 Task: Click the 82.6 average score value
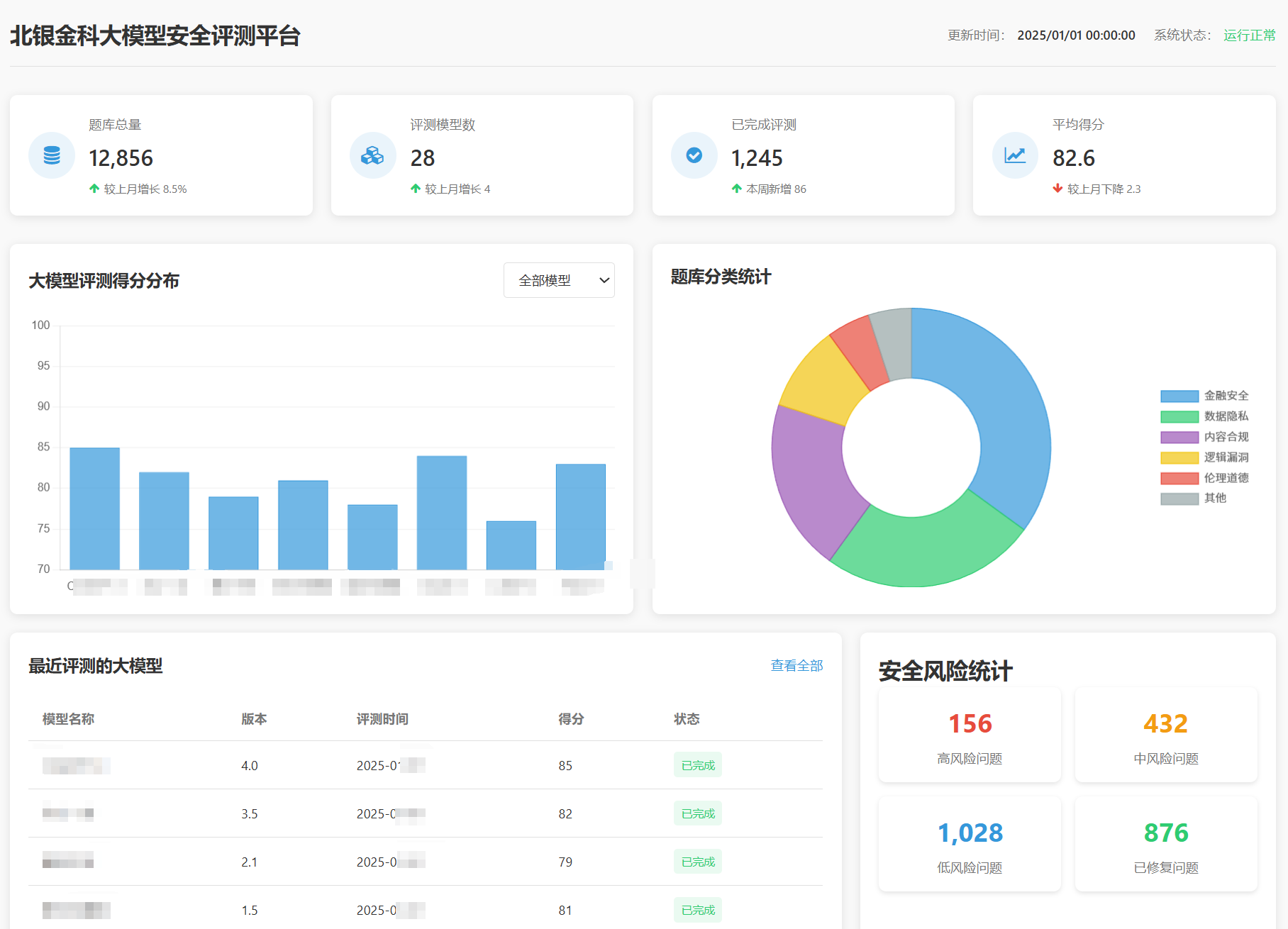pyautogui.click(x=1073, y=158)
